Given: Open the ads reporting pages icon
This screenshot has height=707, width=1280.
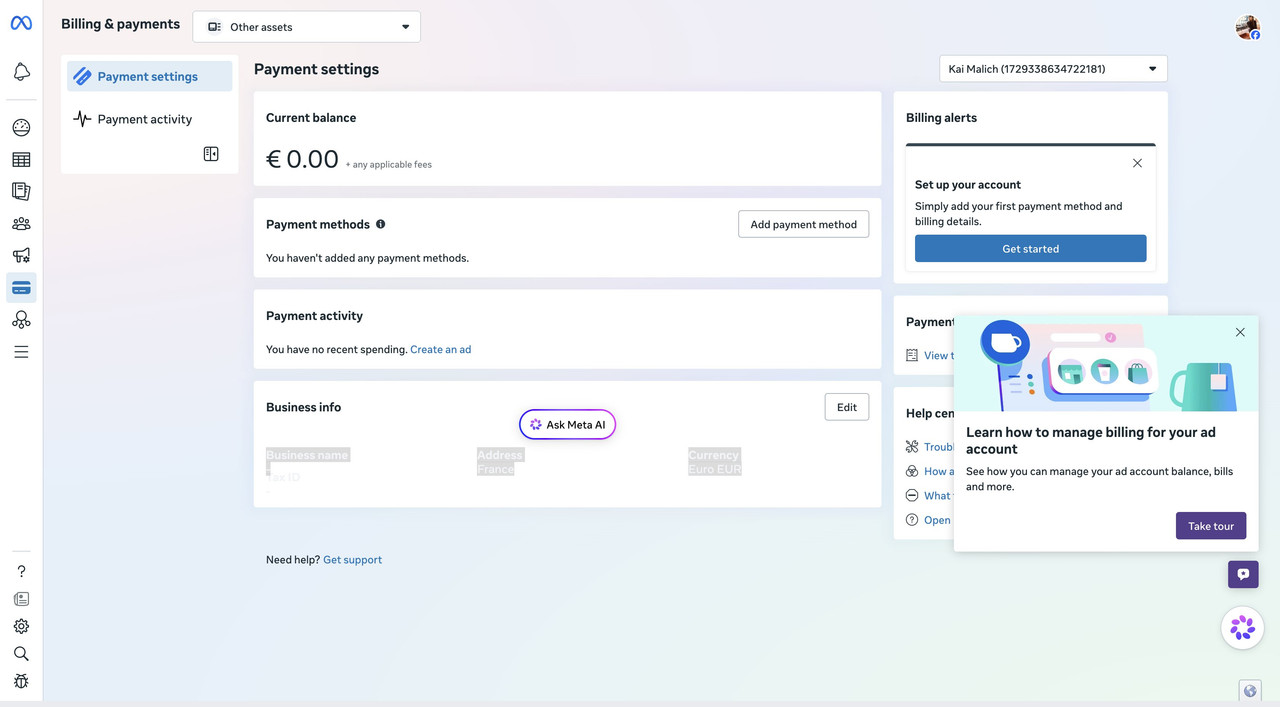Looking at the screenshot, I should point(21,191).
